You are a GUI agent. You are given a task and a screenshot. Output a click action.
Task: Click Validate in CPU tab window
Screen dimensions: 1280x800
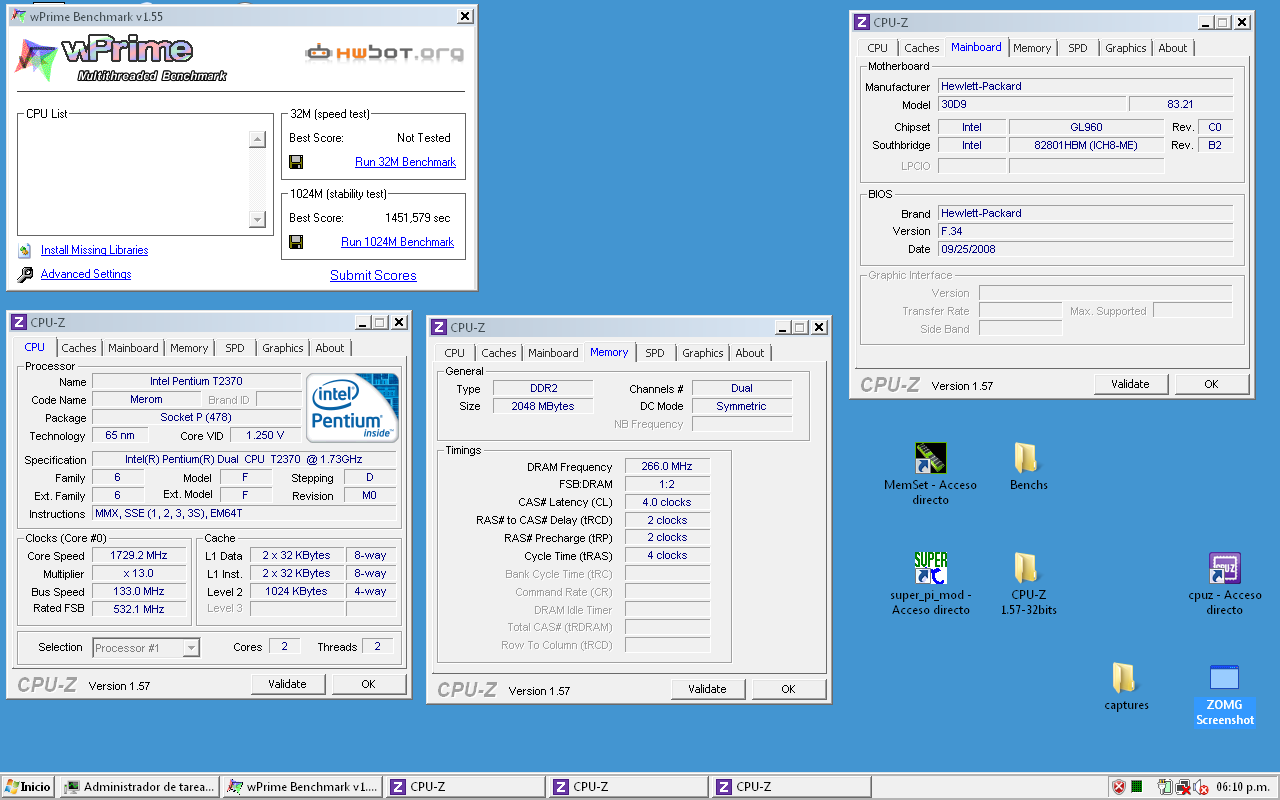[x=288, y=684]
